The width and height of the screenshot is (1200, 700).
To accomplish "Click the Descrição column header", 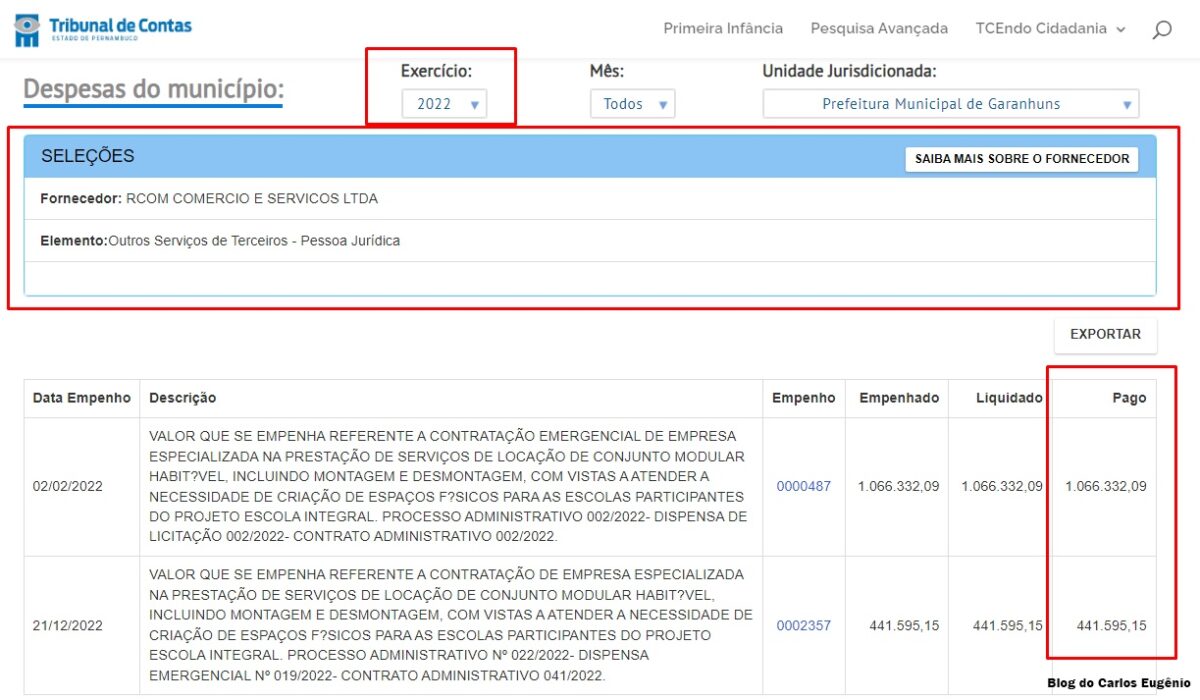I will pyautogui.click(x=183, y=398).
